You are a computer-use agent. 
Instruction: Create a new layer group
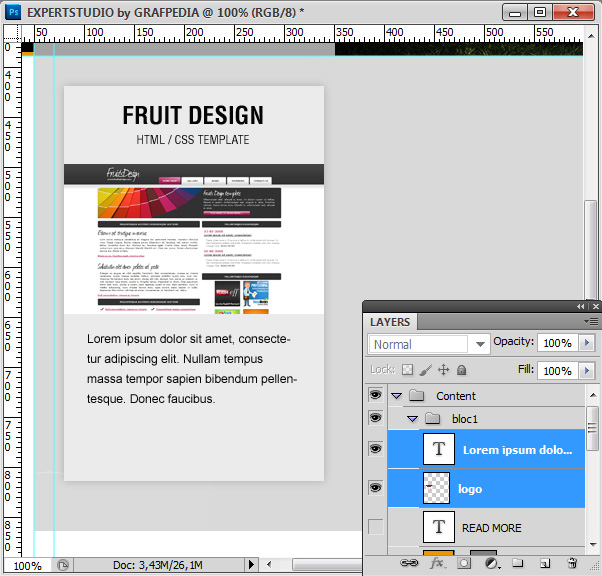pos(518,565)
